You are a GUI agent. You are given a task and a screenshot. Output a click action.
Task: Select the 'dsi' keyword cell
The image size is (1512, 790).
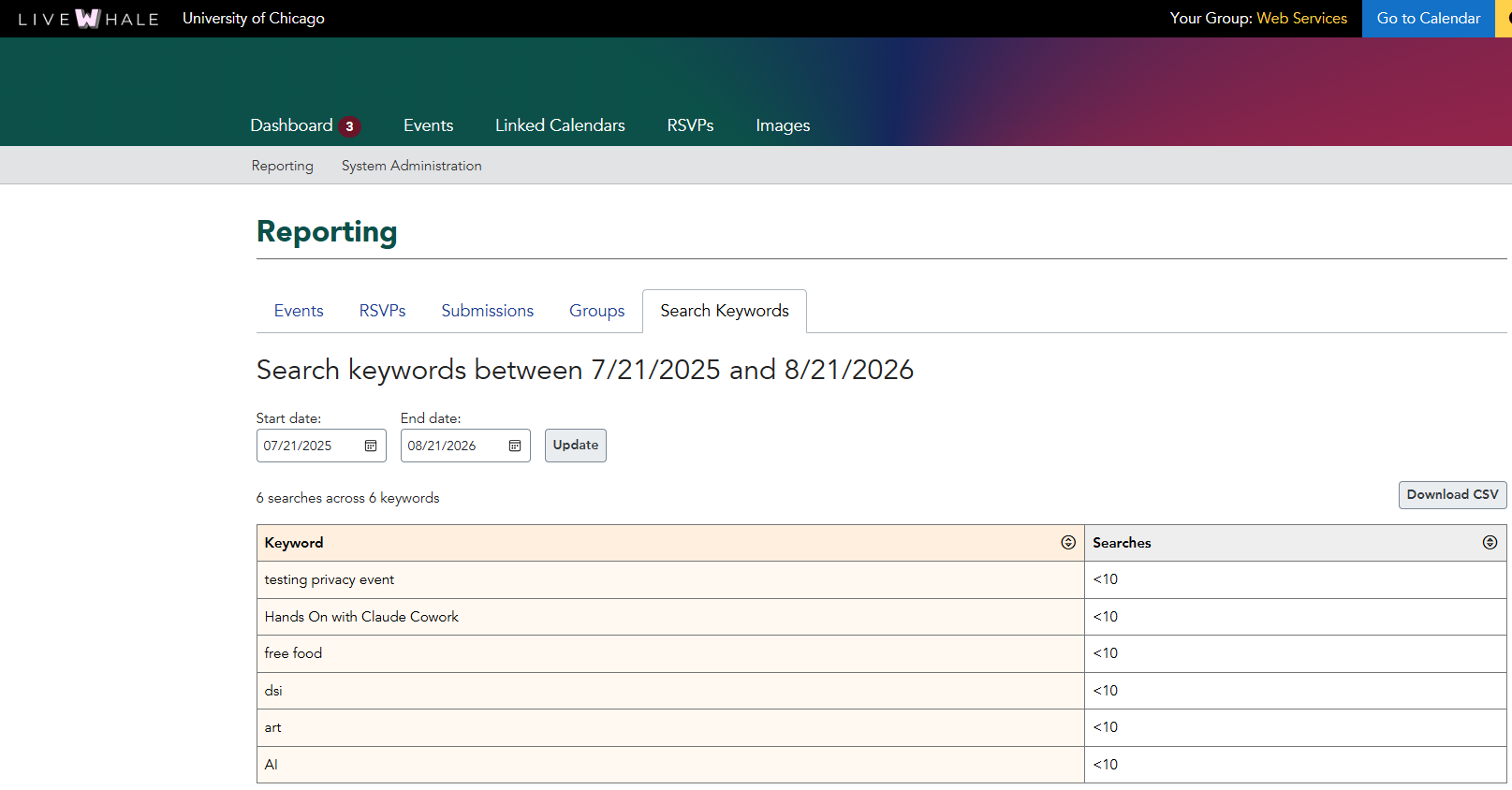click(x=670, y=691)
